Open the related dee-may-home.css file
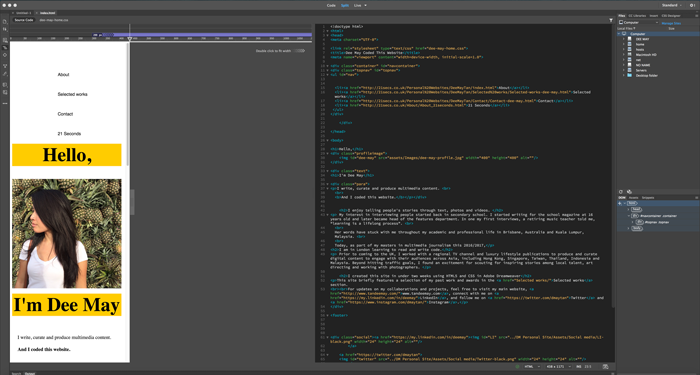 tap(54, 20)
